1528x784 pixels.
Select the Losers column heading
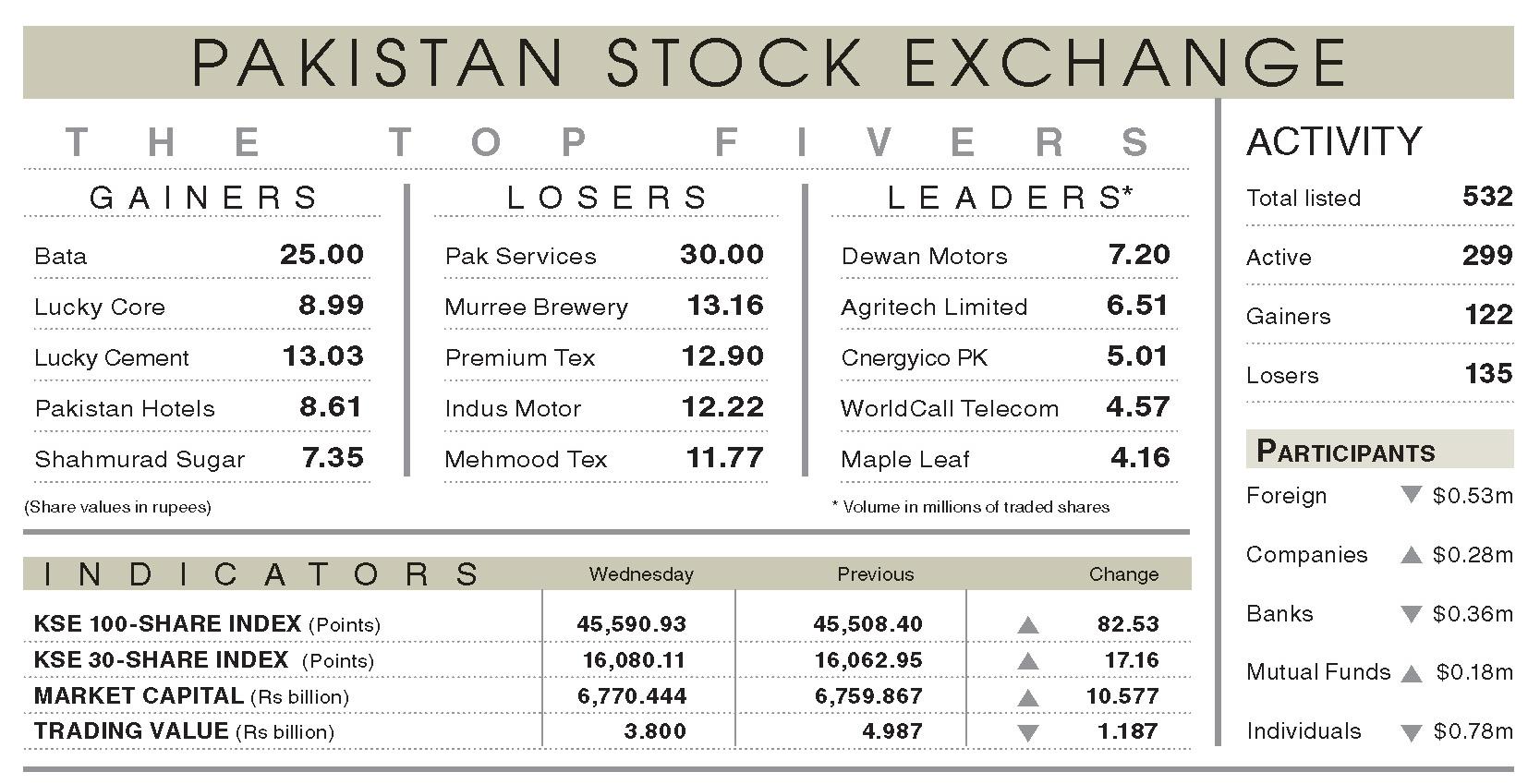(x=608, y=198)
